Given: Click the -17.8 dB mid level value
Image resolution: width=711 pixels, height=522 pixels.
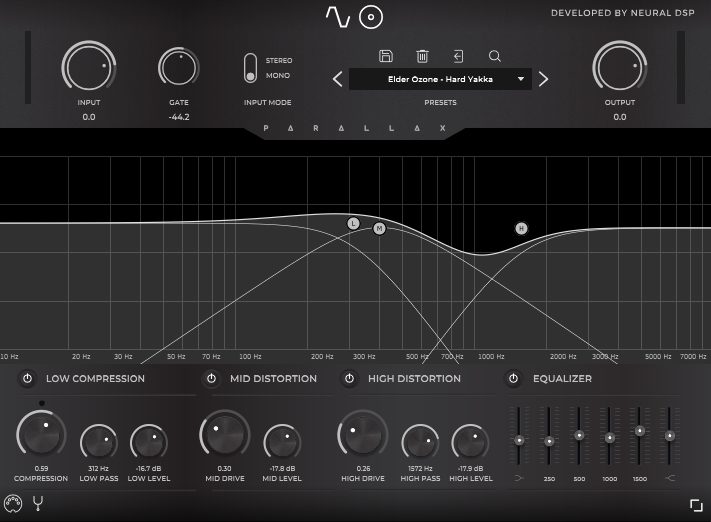Looking at the screenshot, I should pyautogui.click(x=282, y=468).
